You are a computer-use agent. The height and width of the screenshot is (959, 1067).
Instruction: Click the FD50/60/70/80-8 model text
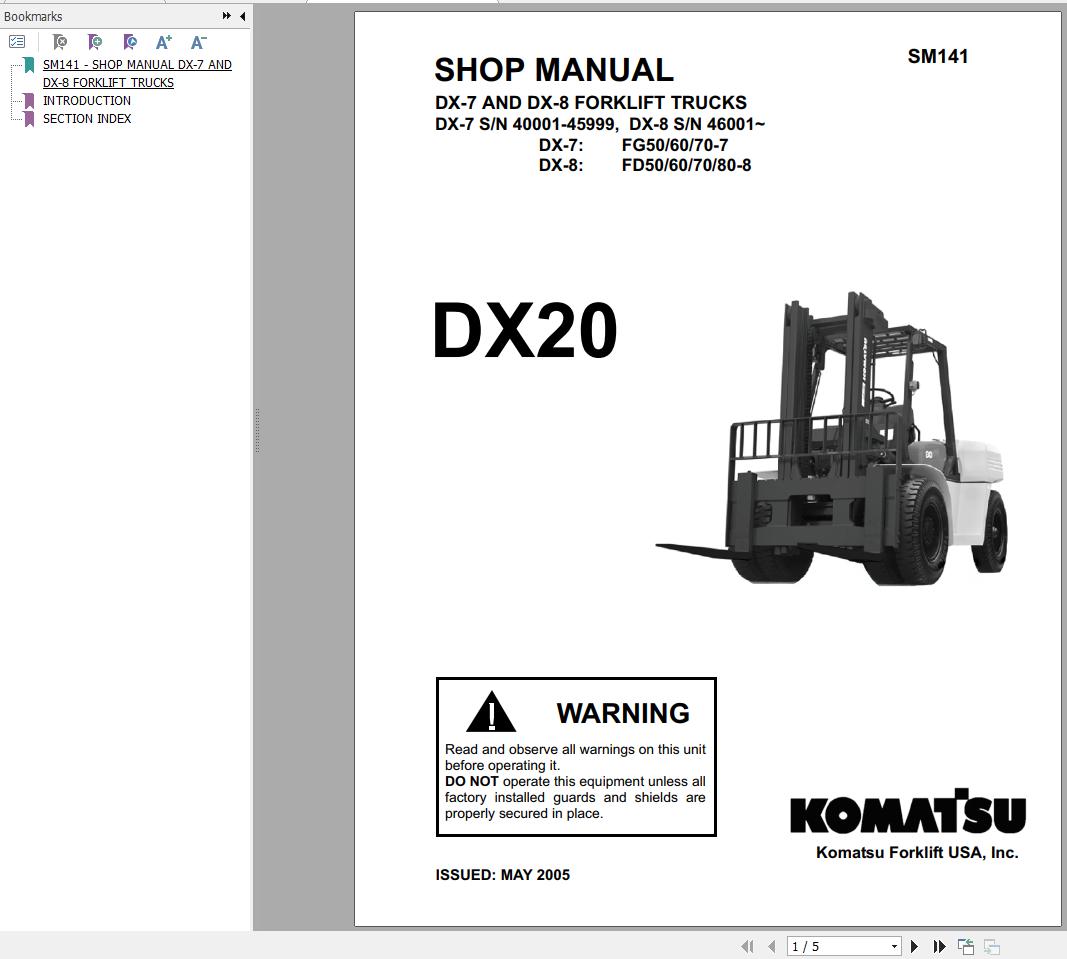point(686,165)
